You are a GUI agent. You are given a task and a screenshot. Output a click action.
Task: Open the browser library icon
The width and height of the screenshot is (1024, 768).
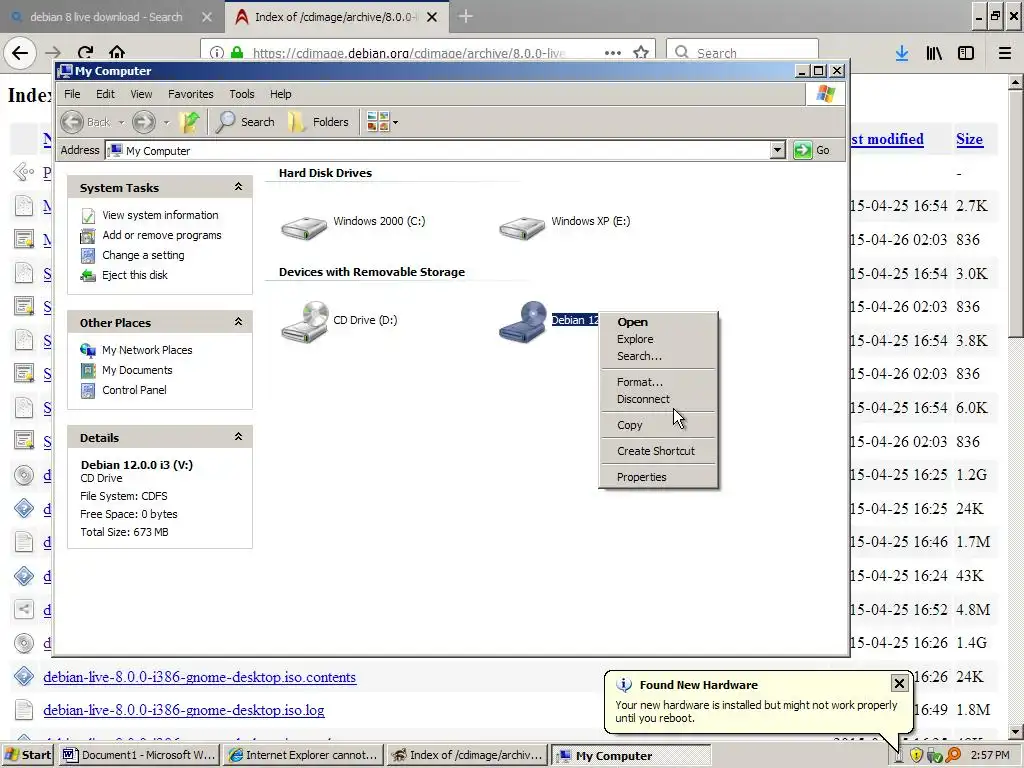click(x=934, y=53)
